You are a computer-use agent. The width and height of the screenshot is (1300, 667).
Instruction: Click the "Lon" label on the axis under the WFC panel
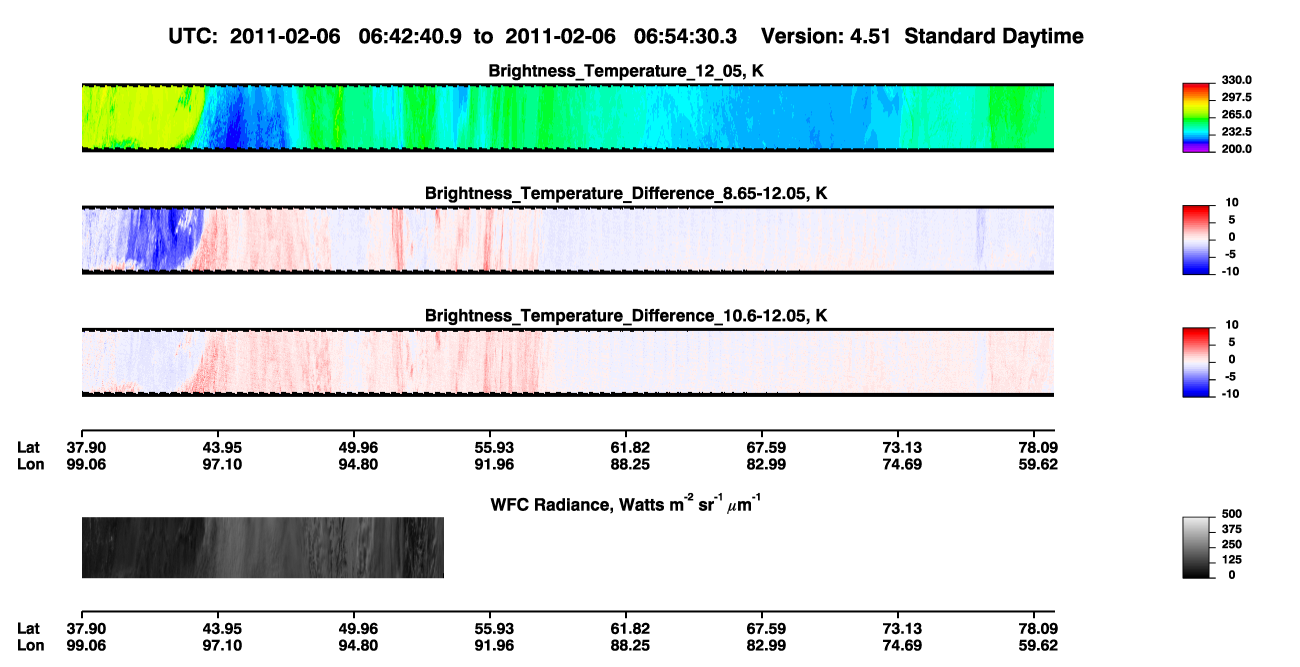click(29, 645)
